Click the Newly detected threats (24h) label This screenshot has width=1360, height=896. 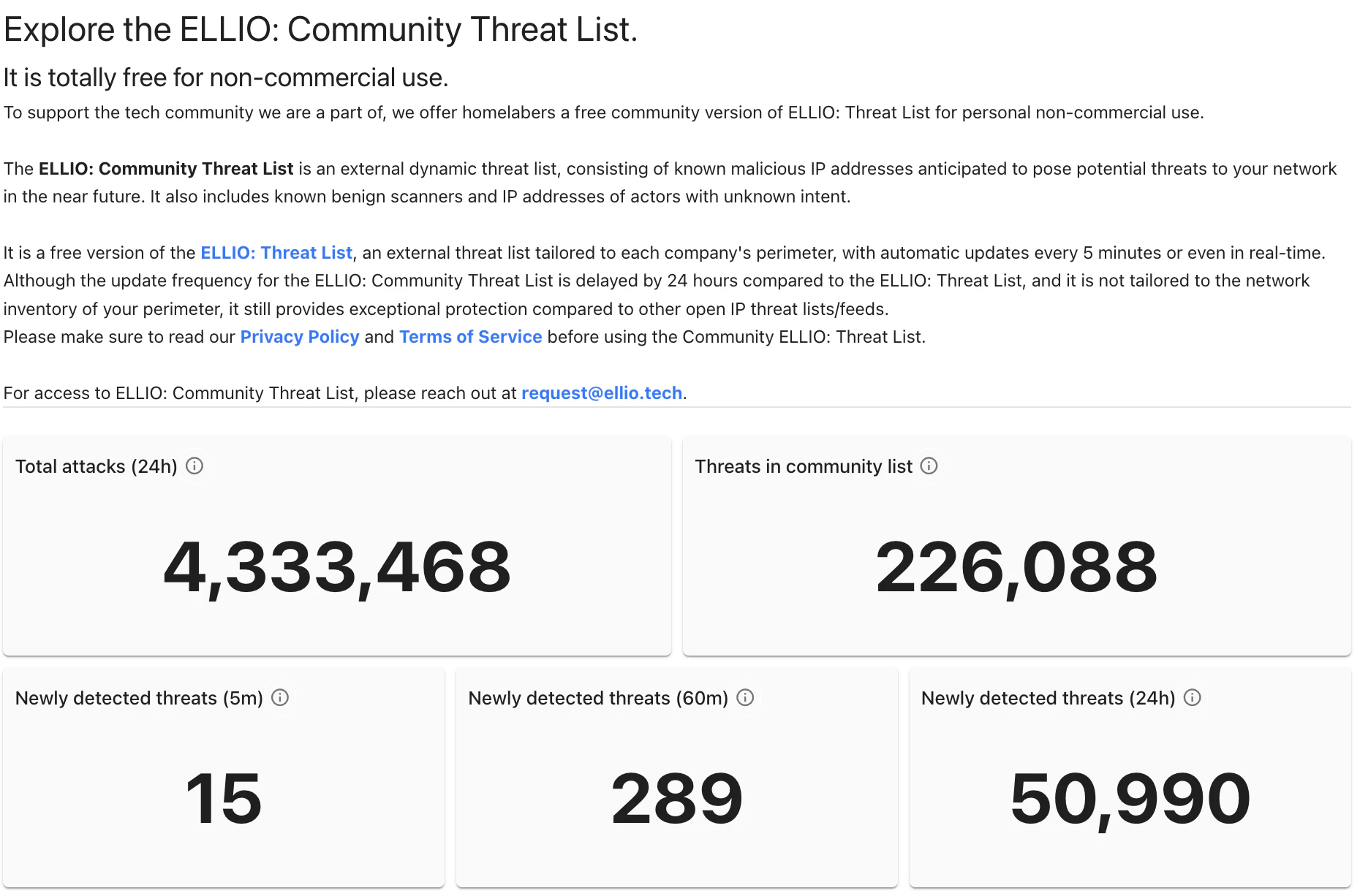click(1049, 698)
